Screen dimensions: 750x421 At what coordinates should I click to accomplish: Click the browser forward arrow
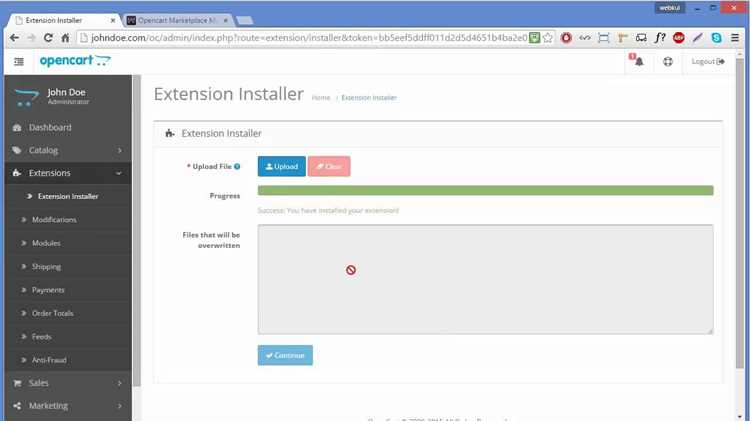click(x=31, y=37)
